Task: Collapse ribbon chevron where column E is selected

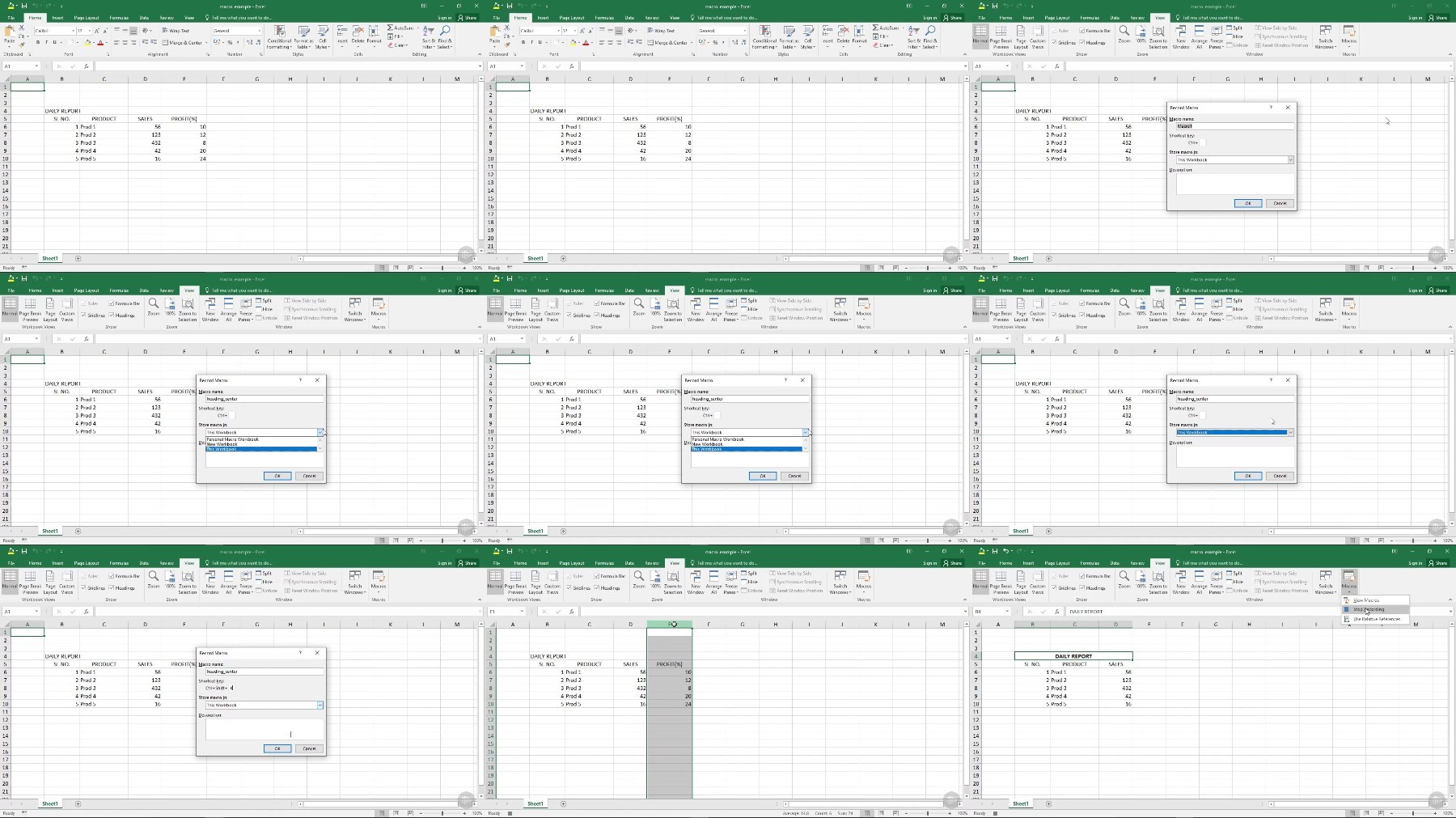Action: pos(965,600)
